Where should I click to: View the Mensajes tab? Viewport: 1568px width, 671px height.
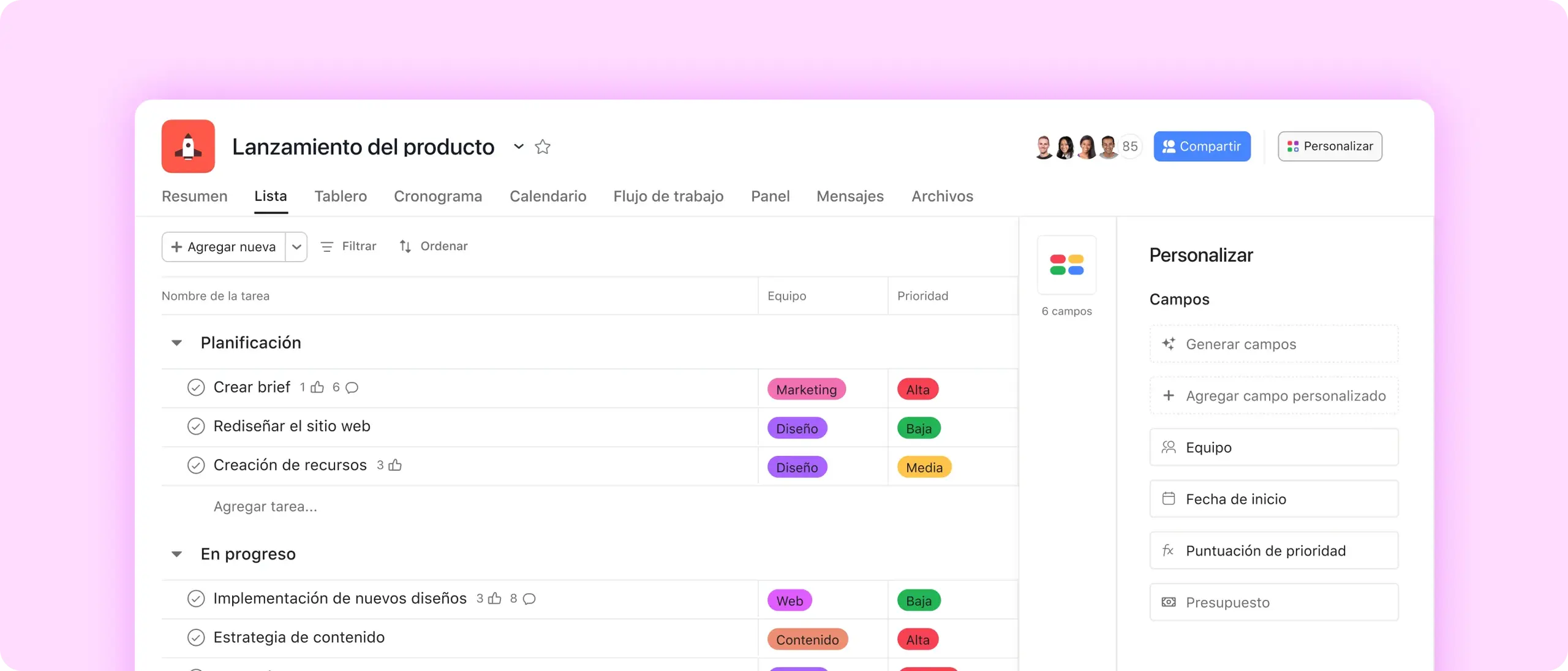(850, 196)
